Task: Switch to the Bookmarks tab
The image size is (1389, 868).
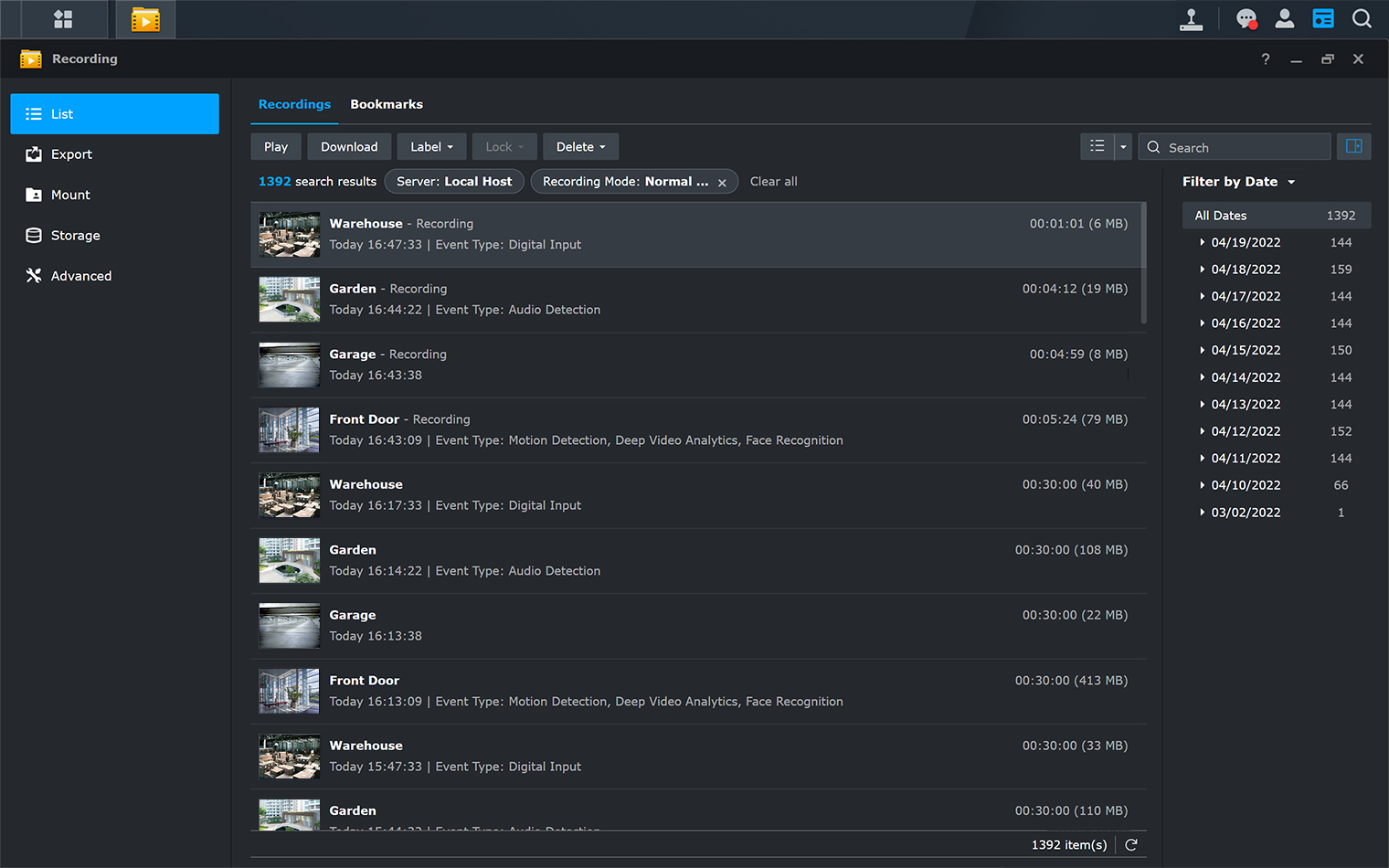Action: [x=387, y=104]
